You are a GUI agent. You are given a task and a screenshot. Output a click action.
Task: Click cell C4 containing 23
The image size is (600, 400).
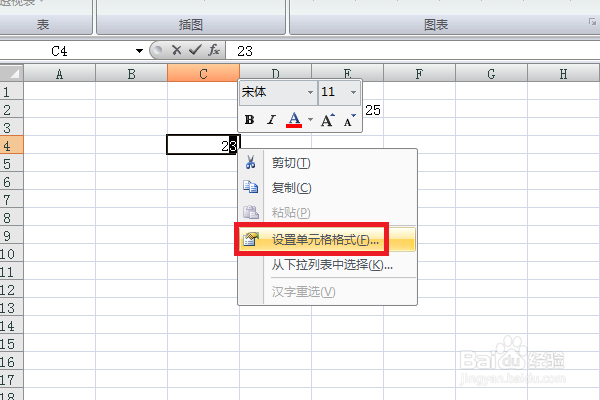203,145
